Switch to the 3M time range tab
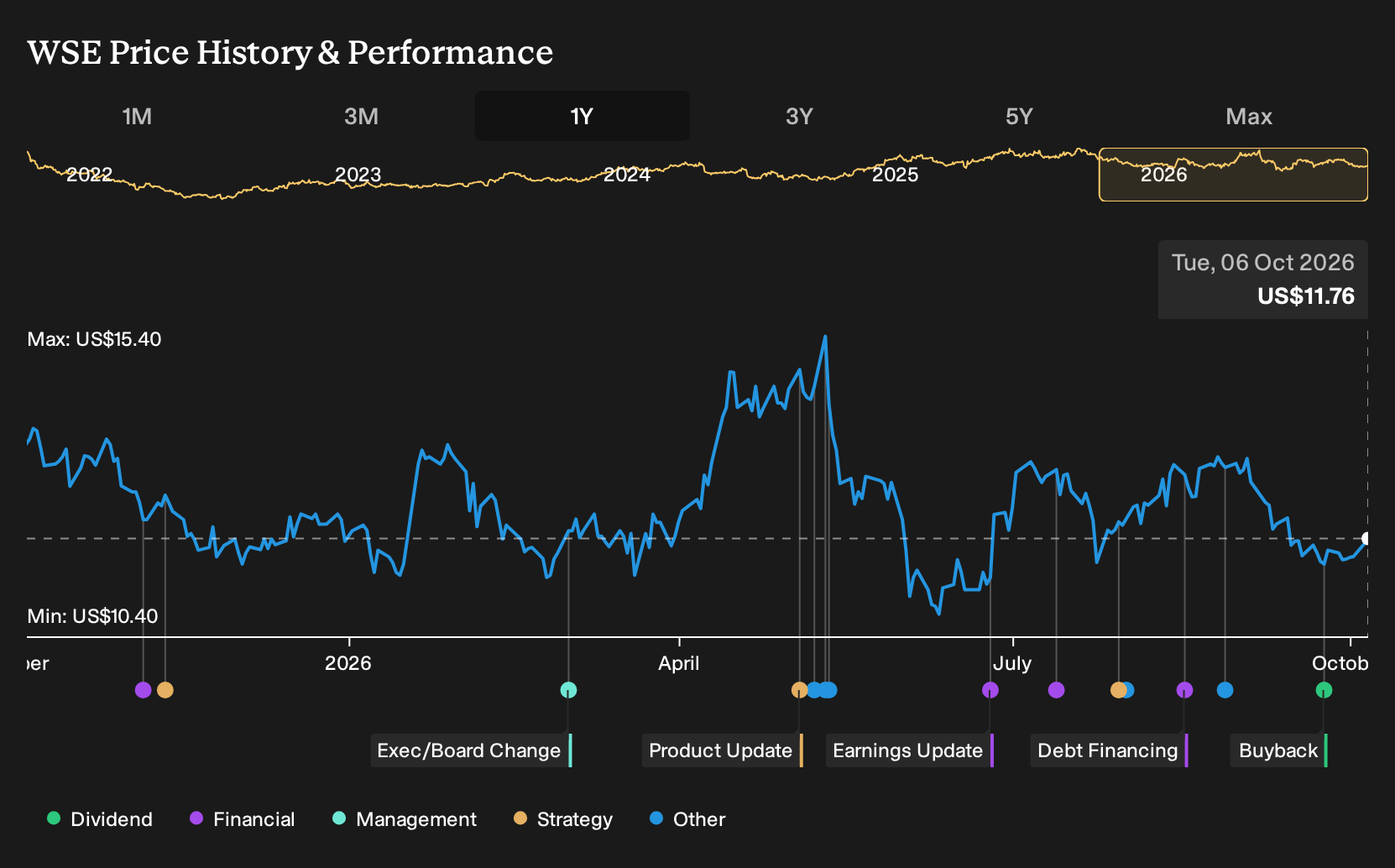Screen dimensions: 1395x868 [x=361, y=116]
